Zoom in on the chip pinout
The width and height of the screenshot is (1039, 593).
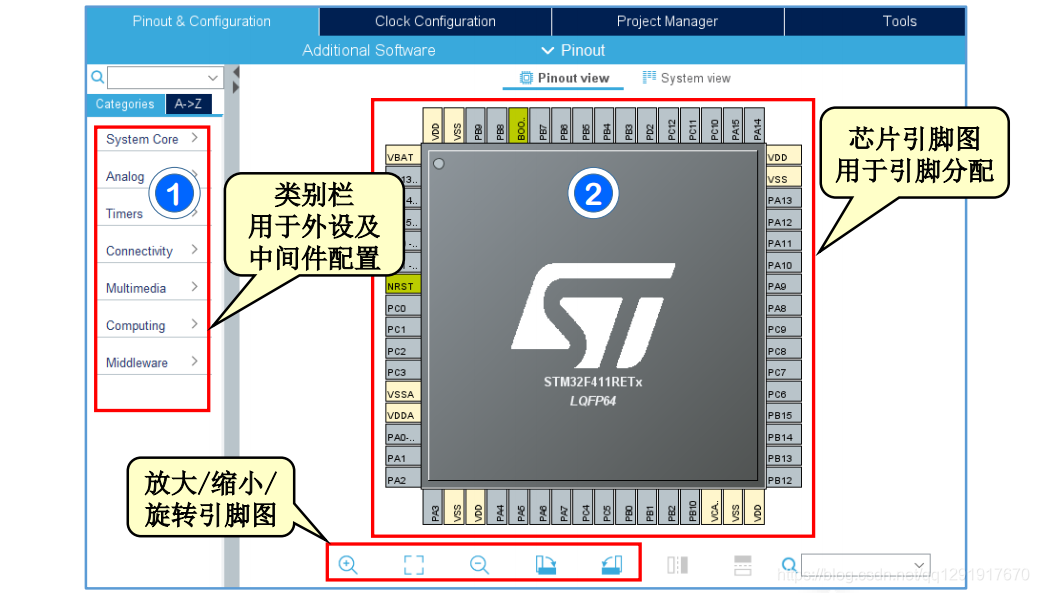[x=348, y=565]
